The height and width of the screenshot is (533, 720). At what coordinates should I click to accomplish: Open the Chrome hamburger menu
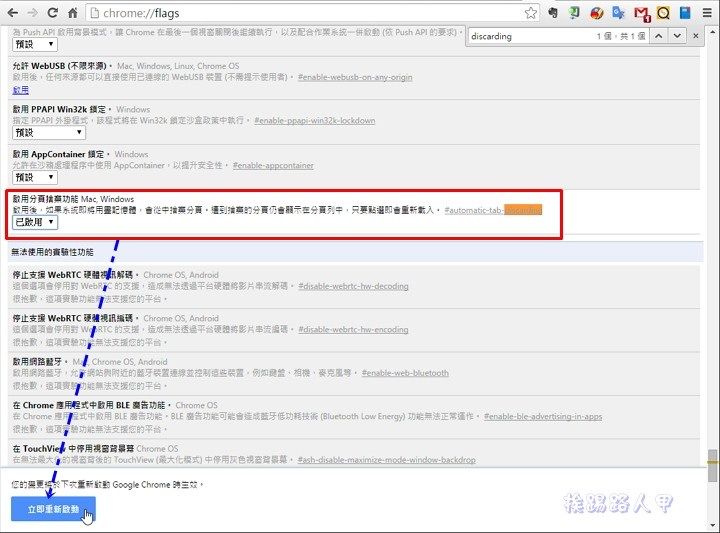click(x=707, y=13)
